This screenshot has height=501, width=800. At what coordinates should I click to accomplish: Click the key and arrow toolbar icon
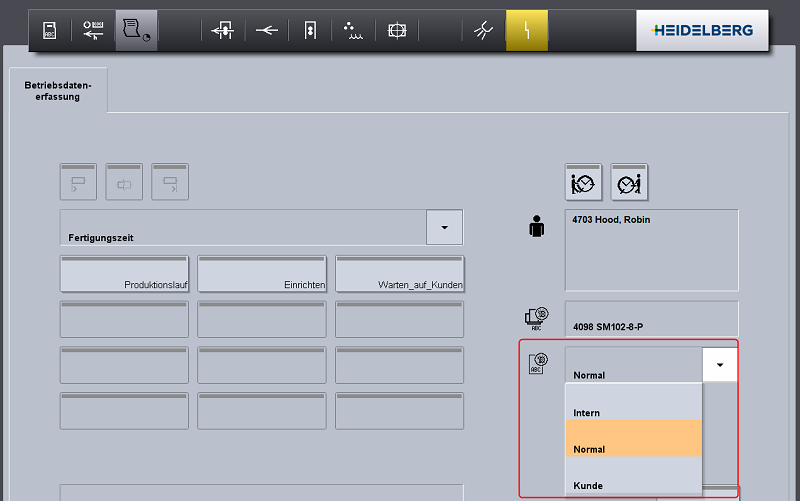[x=93, y=30]
